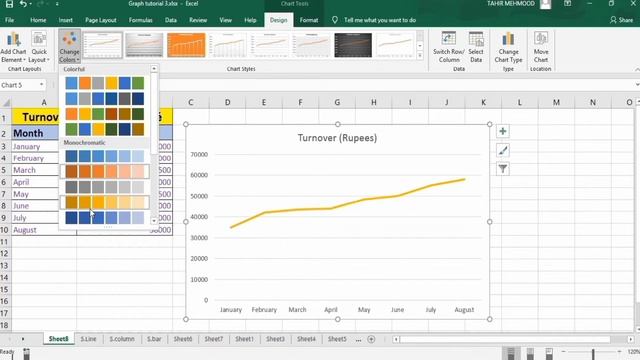The height and width of the screenshot is (360, 640).
Task: Click the Save icon in title bar
Action: pyautogui.click(x=9, y=4)
